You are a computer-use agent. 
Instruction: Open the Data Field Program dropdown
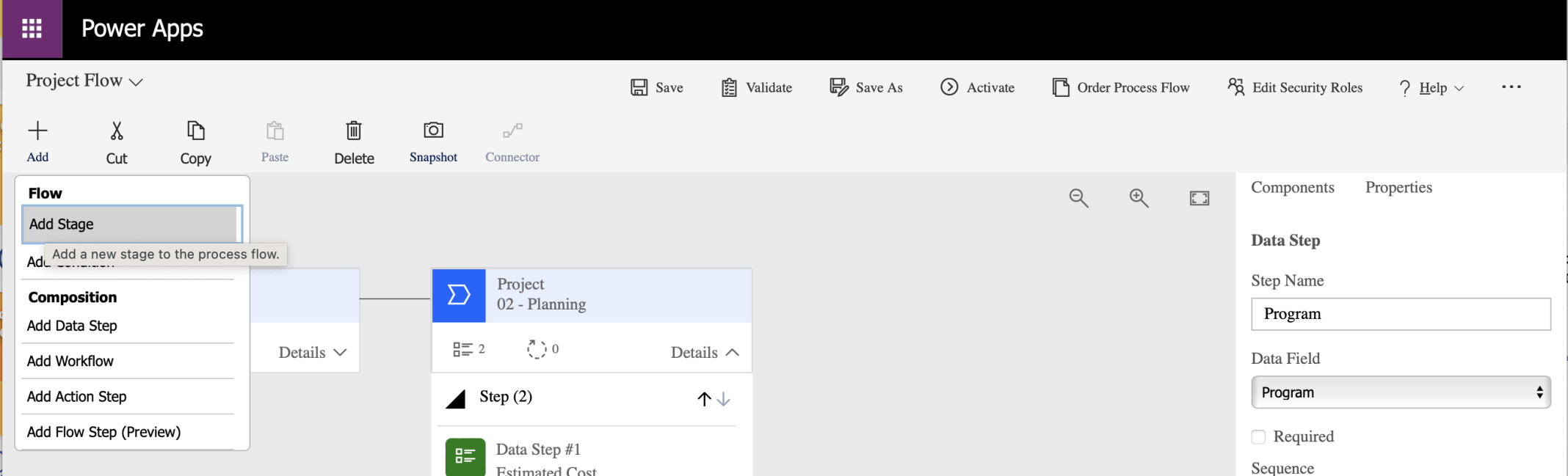point(1401,392)
